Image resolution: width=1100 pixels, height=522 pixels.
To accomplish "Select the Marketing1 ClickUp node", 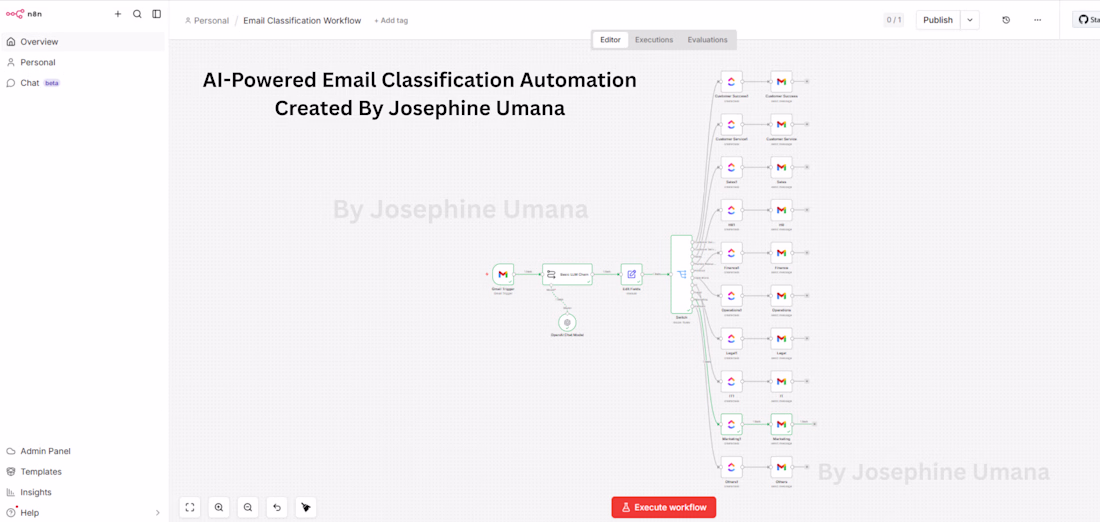I will pos(732,424).
